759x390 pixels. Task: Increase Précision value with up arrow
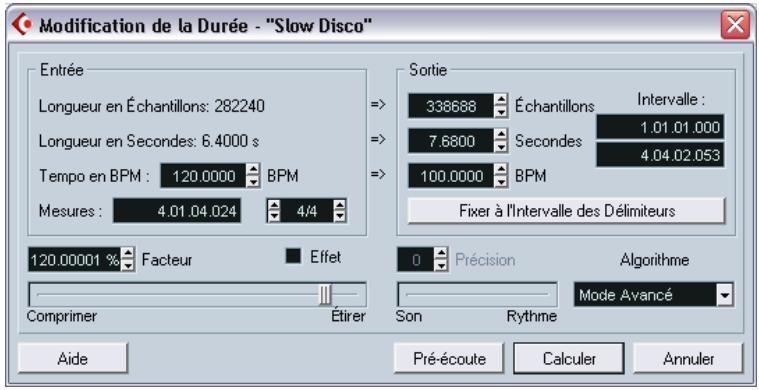[440, 254]
